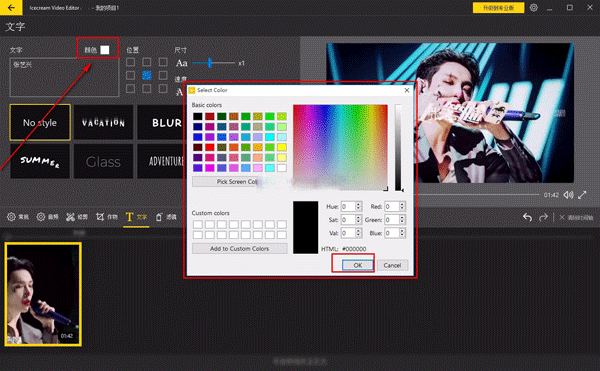Viewport: 600px width, 371px height.
Task: Adjust the text size slider handle
Action: [210, 63]
